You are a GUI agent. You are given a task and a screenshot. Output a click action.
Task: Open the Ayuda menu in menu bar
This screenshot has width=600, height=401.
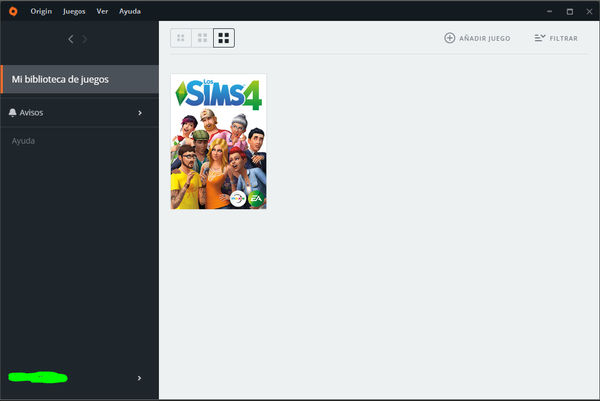pos(130,11)
